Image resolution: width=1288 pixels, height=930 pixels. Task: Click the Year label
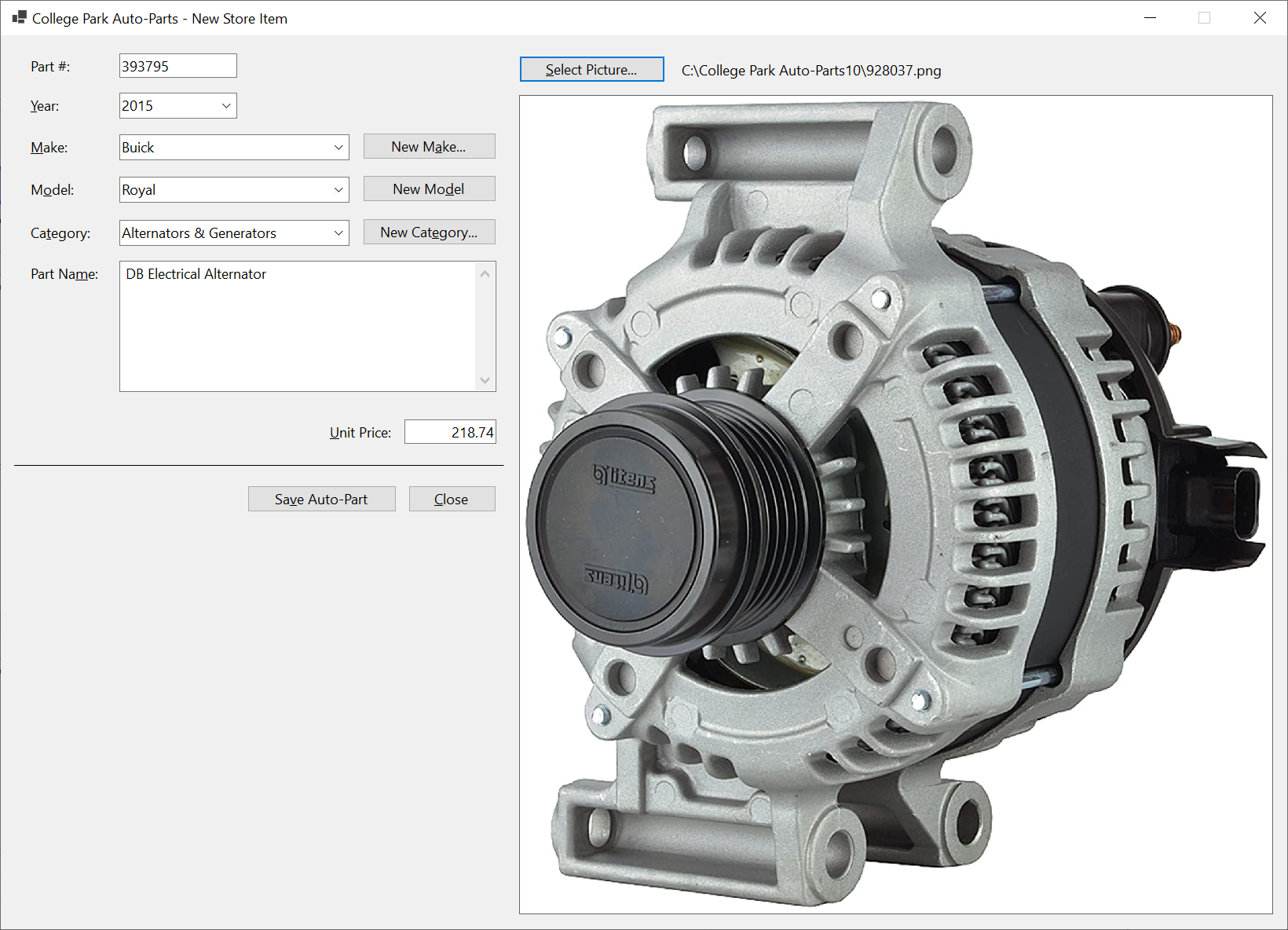click(x=45, y=106)
